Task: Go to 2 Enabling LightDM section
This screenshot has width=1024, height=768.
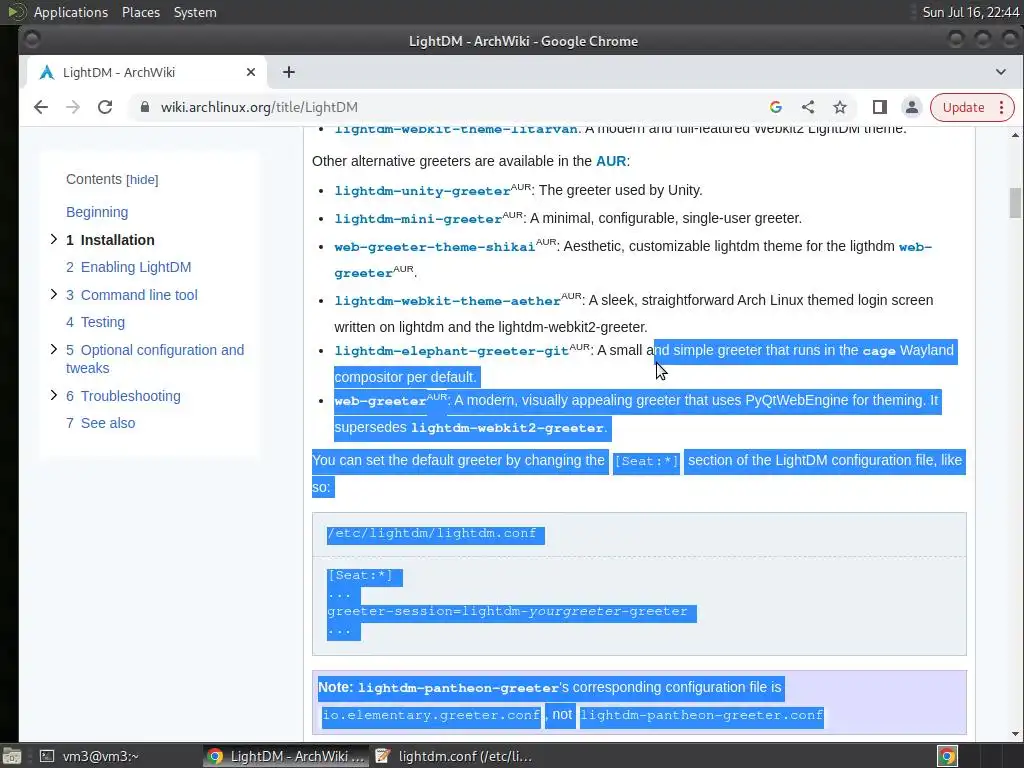Action: pyautogui.click(x=129, y=267)
